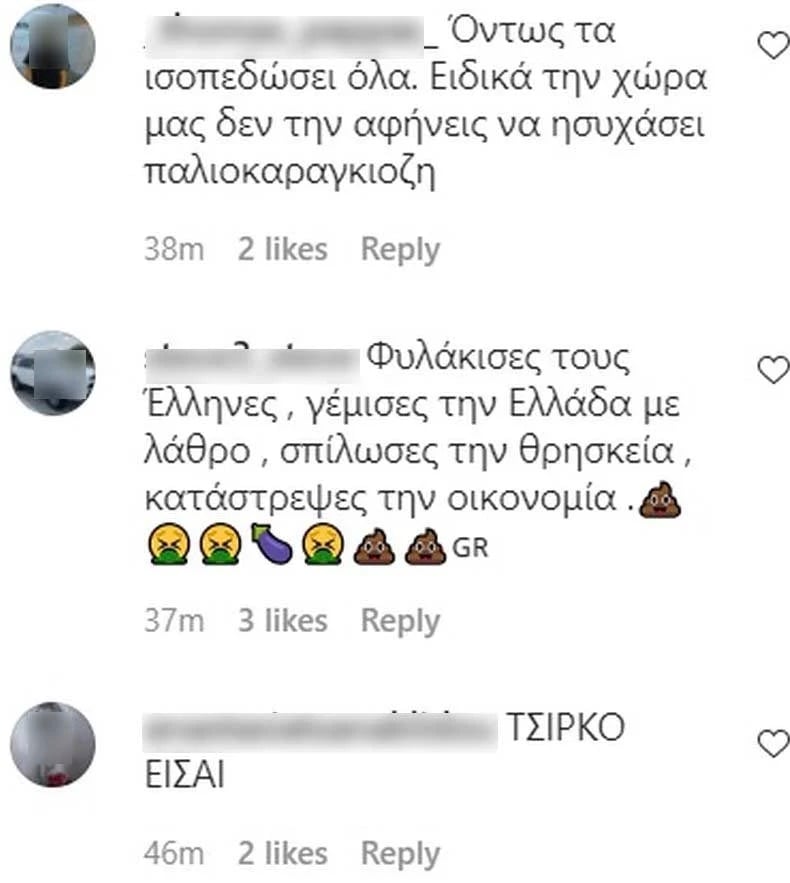Open avatar next to Φυλάκισες τους comment
This screenshot has height=883, width=790.
tap(53, 373)
